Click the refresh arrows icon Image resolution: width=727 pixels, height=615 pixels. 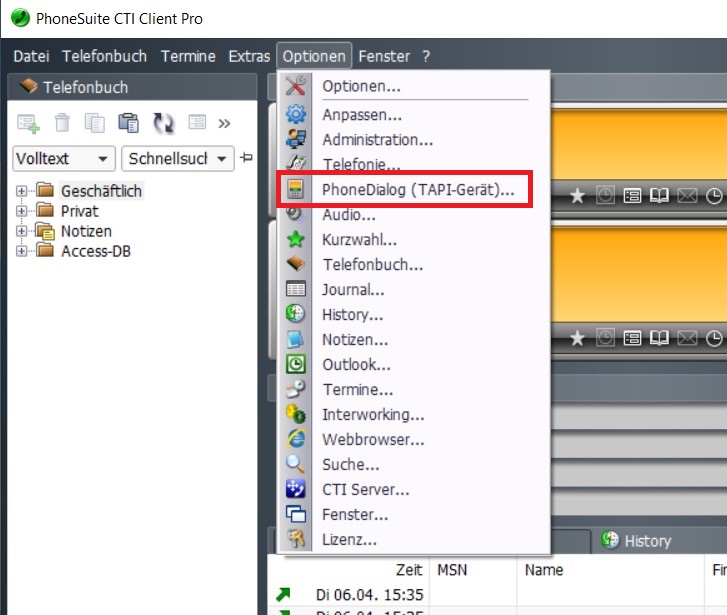pyautogui.click(x=163, y=123)
